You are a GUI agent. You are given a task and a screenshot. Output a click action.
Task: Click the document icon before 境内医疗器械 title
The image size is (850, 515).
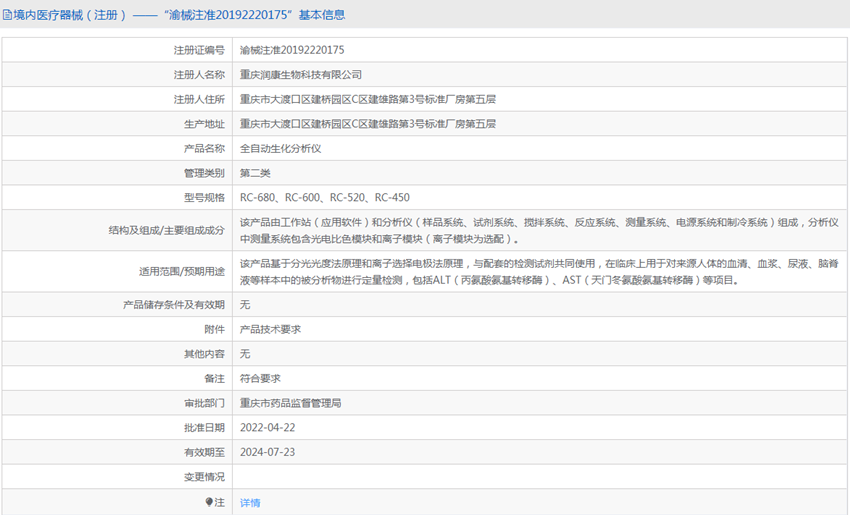click(8, 15)
